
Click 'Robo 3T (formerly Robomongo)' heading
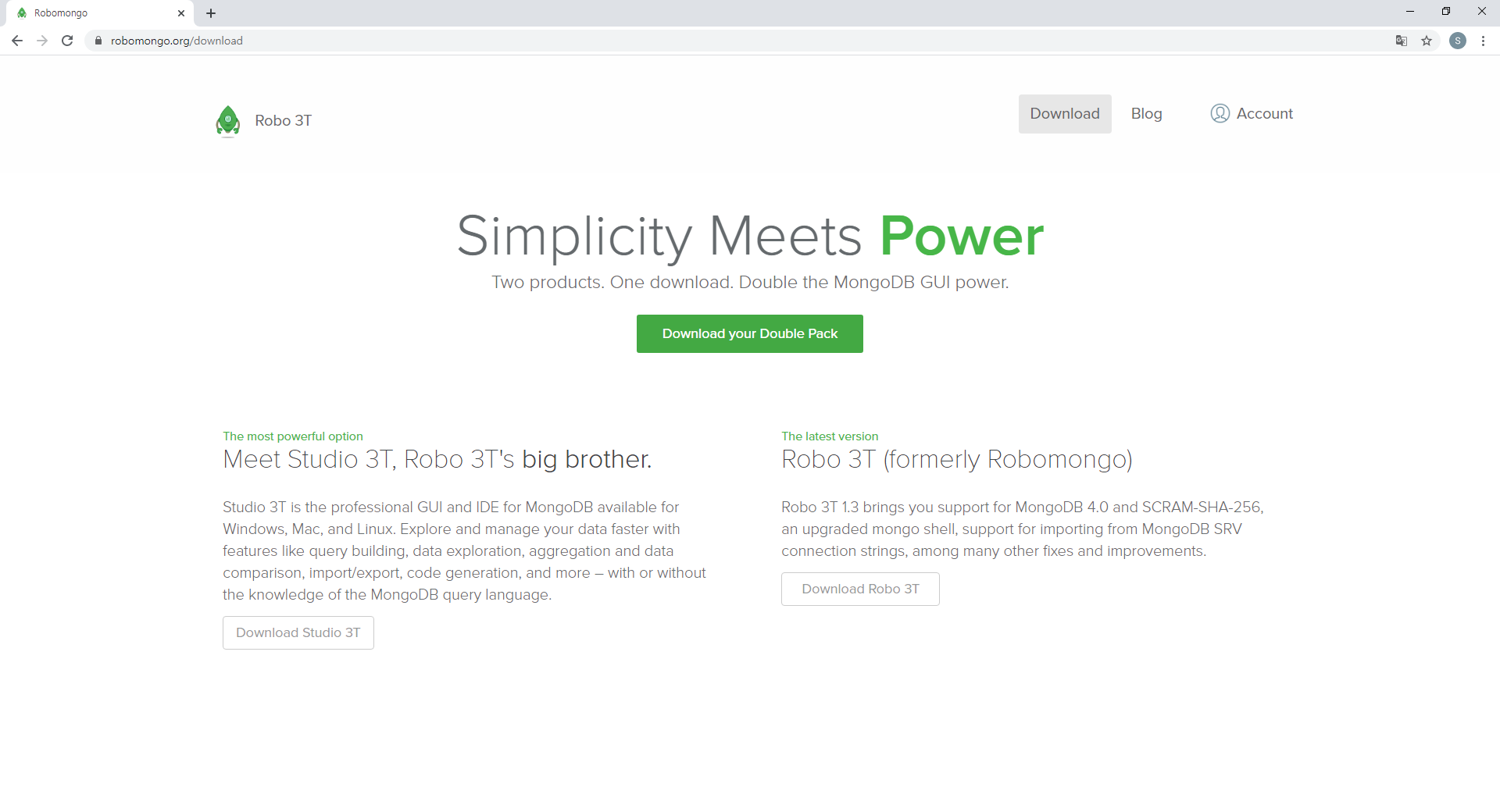pos(957,459)
